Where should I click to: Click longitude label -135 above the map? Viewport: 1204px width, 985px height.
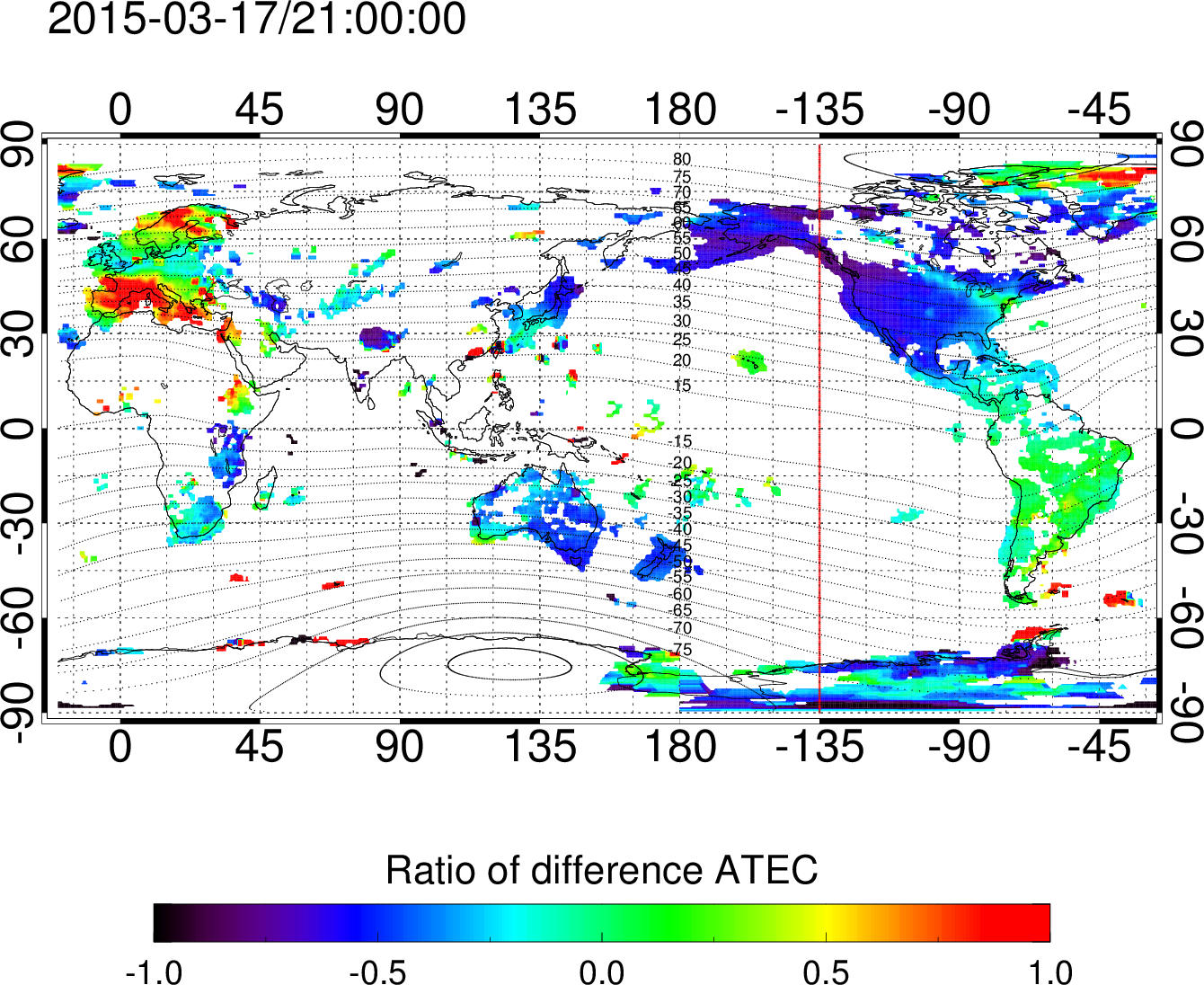pyautogui.click(x=819, y=110)
